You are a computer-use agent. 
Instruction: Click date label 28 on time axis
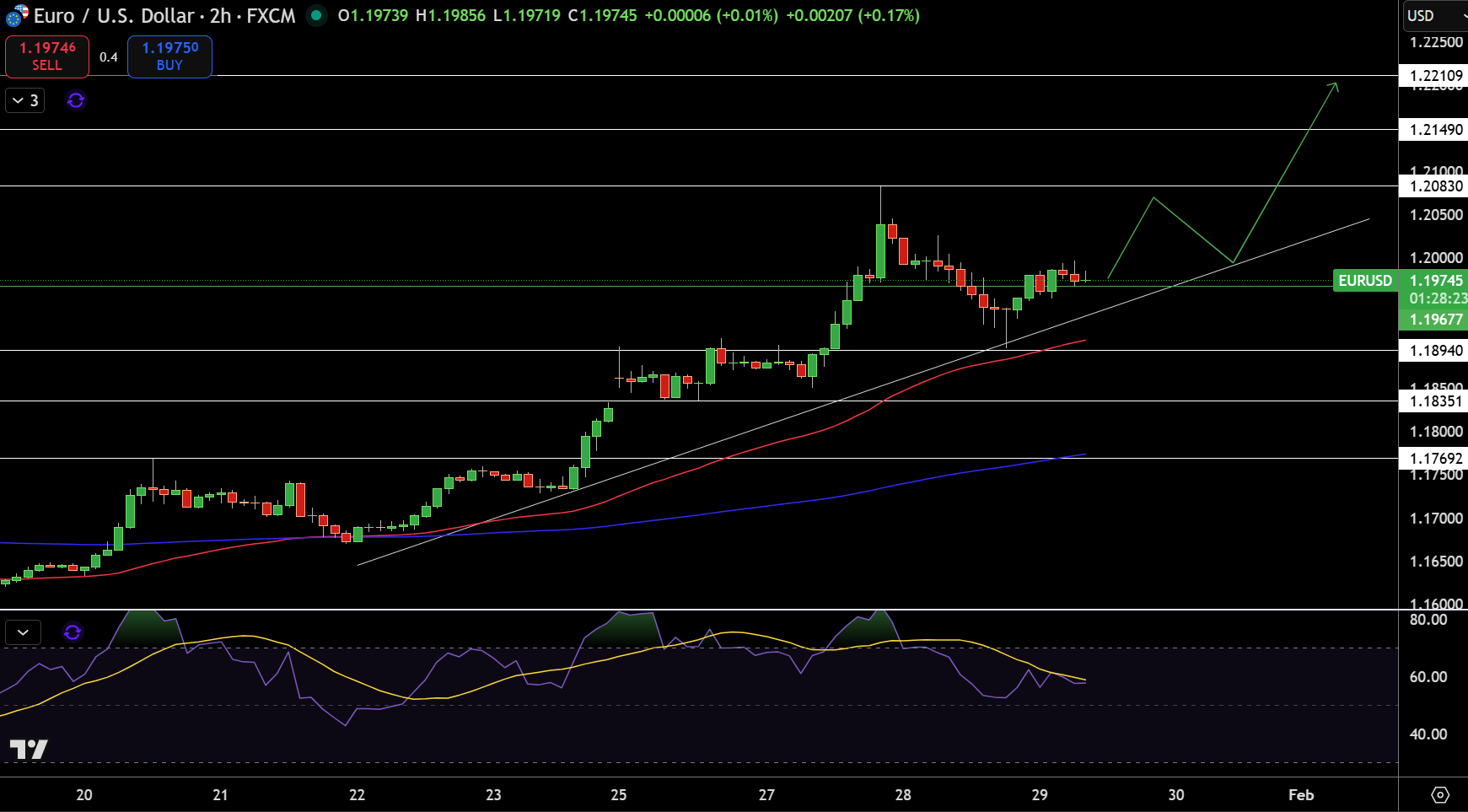click(903, 794)
